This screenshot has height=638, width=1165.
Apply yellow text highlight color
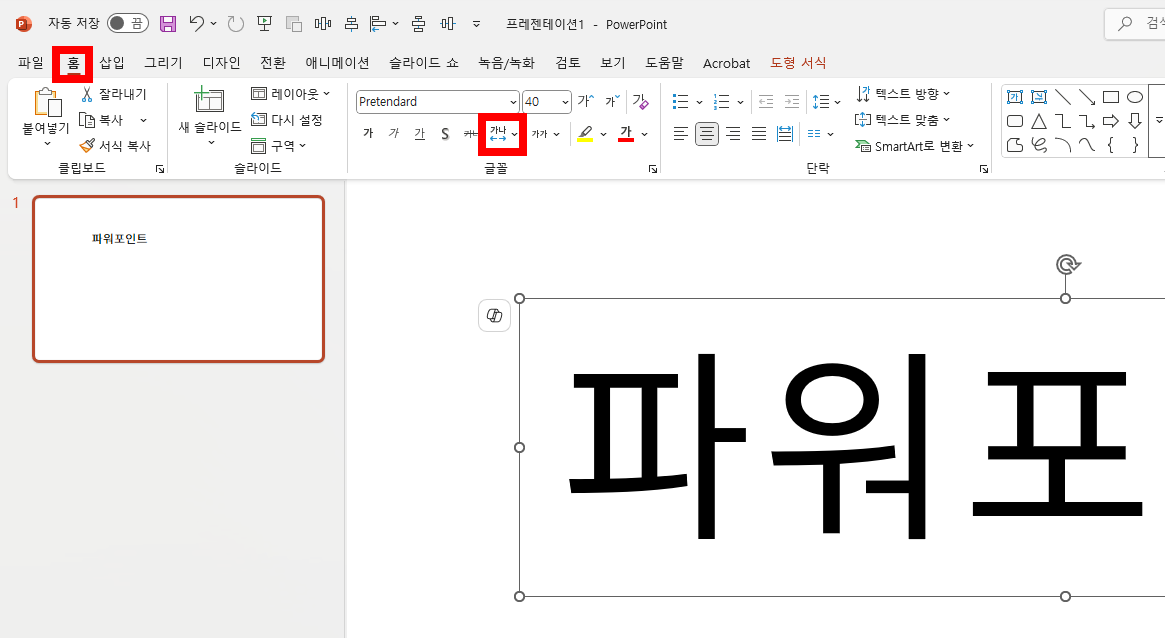pyautogui.click(x=585, y=134)
